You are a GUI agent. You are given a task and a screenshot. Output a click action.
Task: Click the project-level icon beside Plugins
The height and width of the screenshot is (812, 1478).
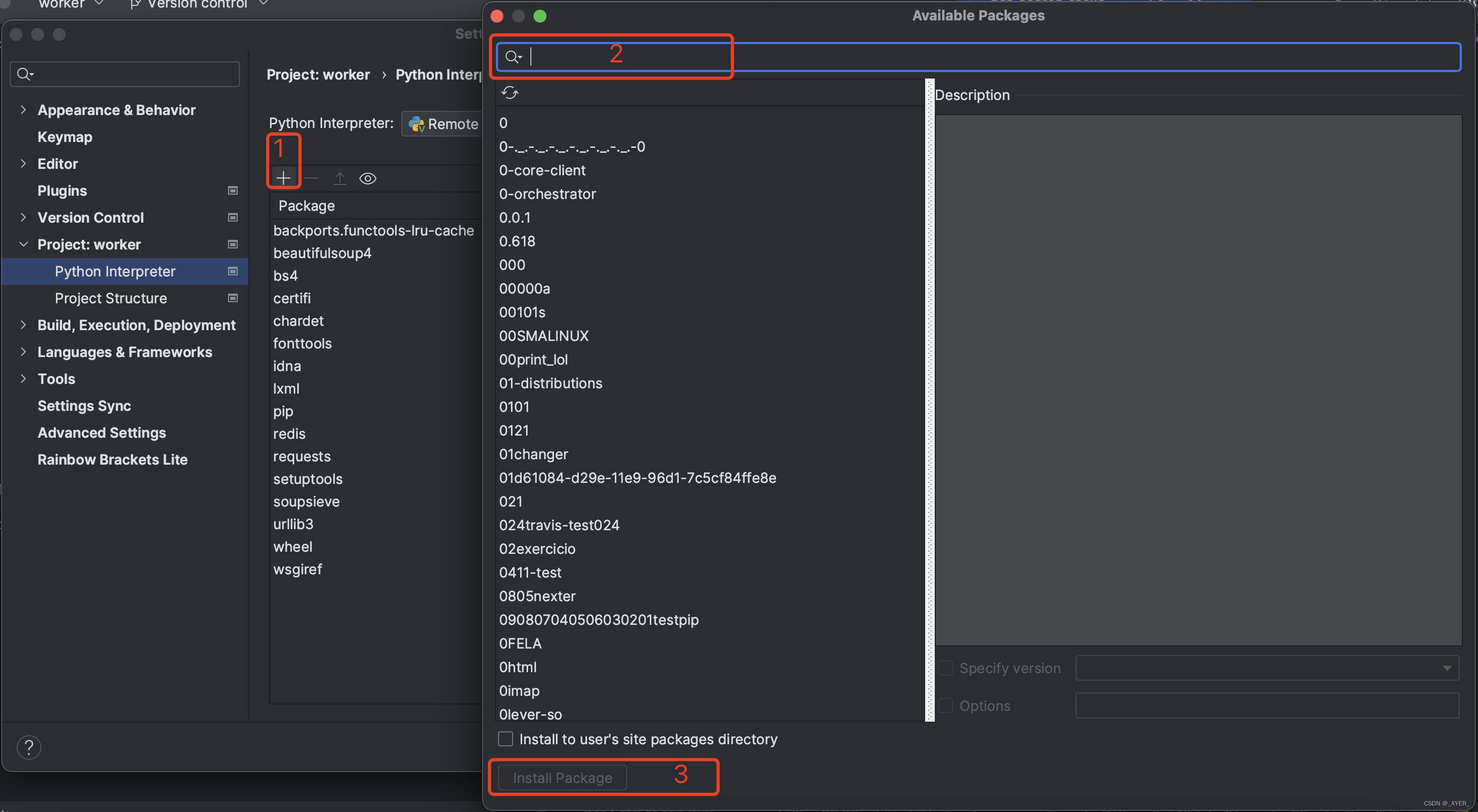point(232,190)
